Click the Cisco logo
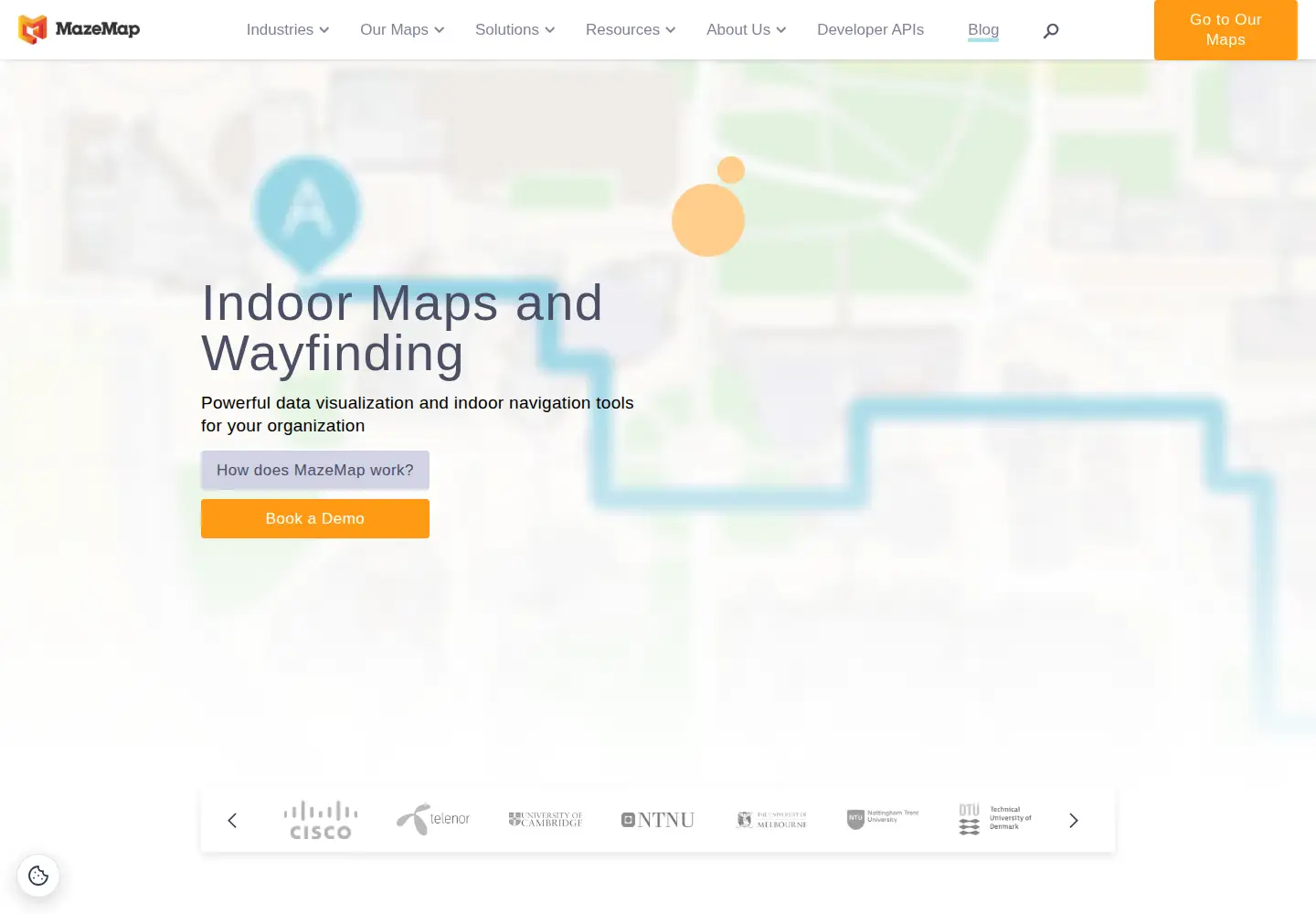This screenshot has width=1316, height=914. point(321,820)
